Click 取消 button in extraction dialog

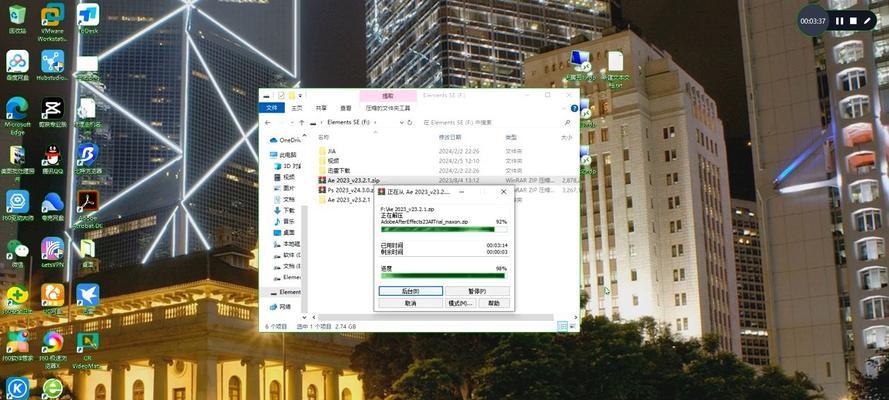pos(410,304)
